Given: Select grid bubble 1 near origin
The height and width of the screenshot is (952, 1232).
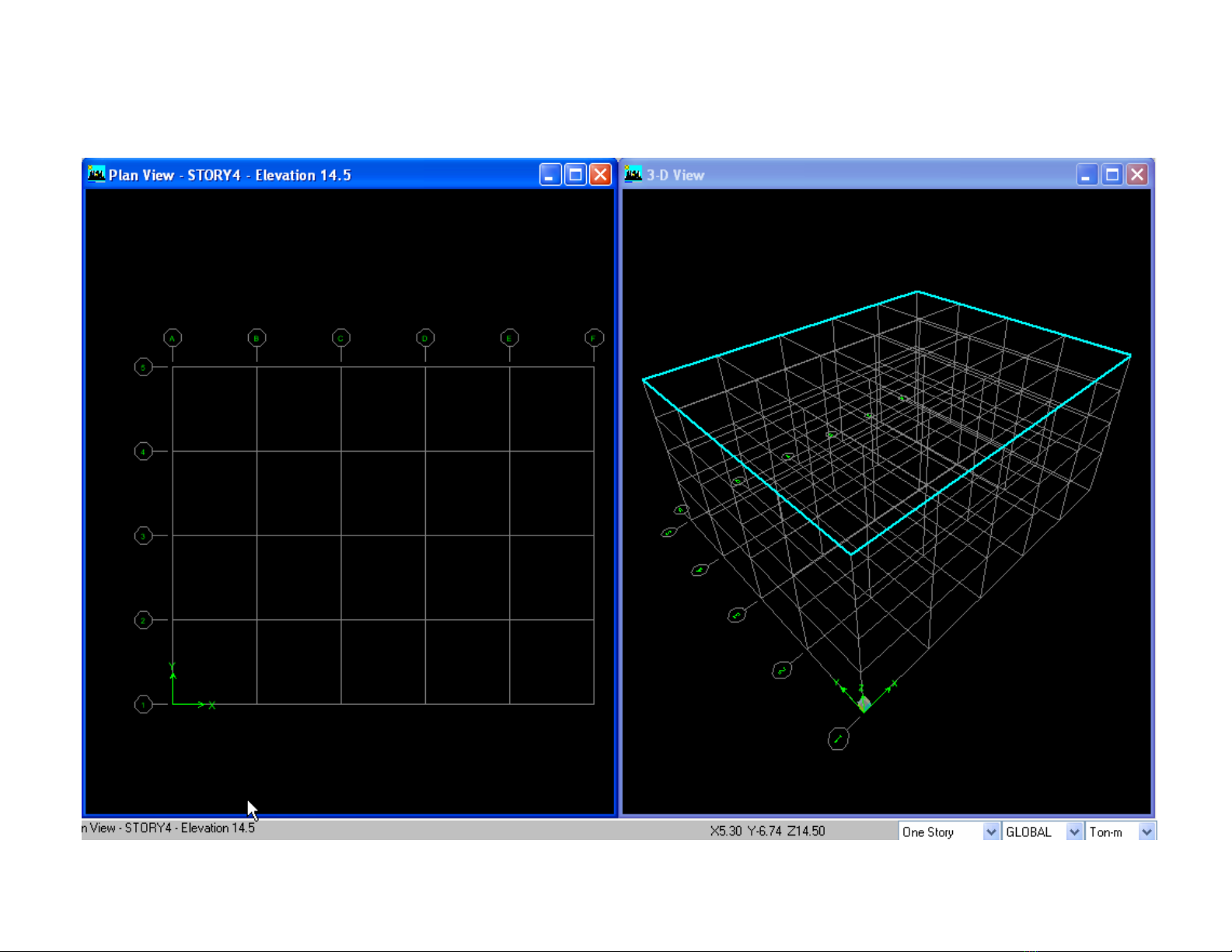Looking at the screenshot, I should 144,704.
